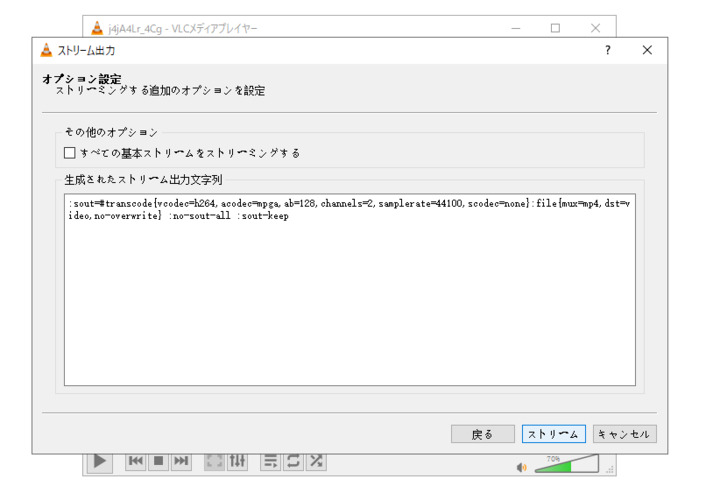Toggle fullscreen in the VLC window
Viewport: 713px width, 500px height.
coord(214,461)
